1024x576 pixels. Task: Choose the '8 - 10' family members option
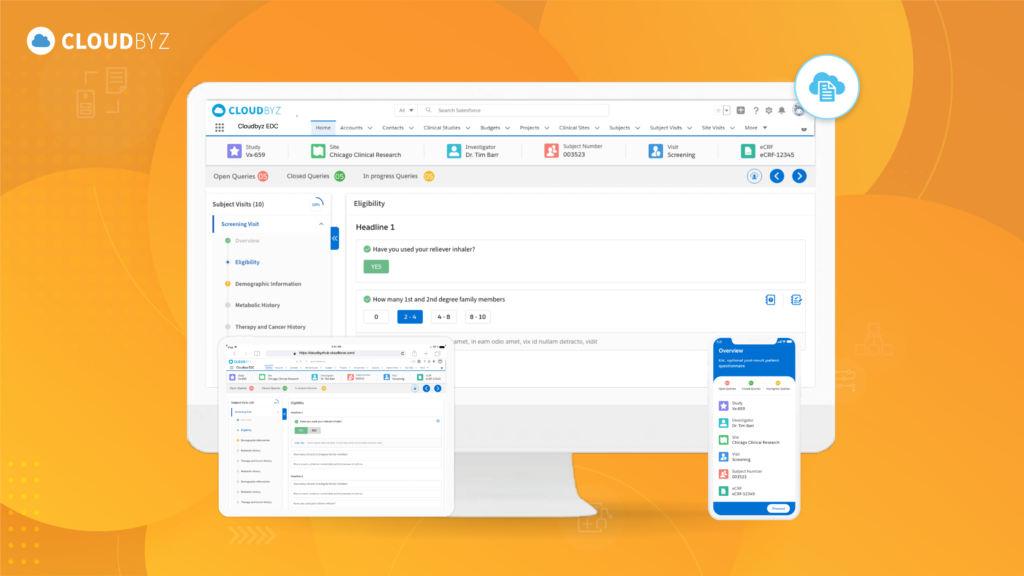[x=477, y=317]
